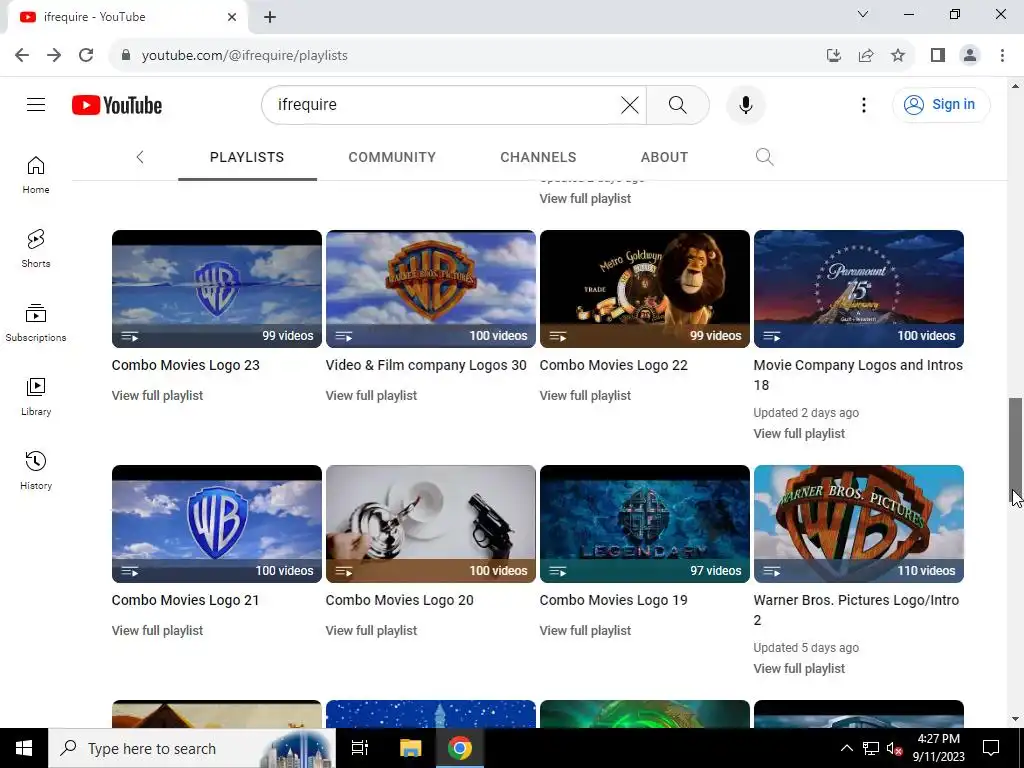Open YouTube settings three-dot menu
The height and width of the screenshot is (768, 1024).
click(x=863, y=104)
